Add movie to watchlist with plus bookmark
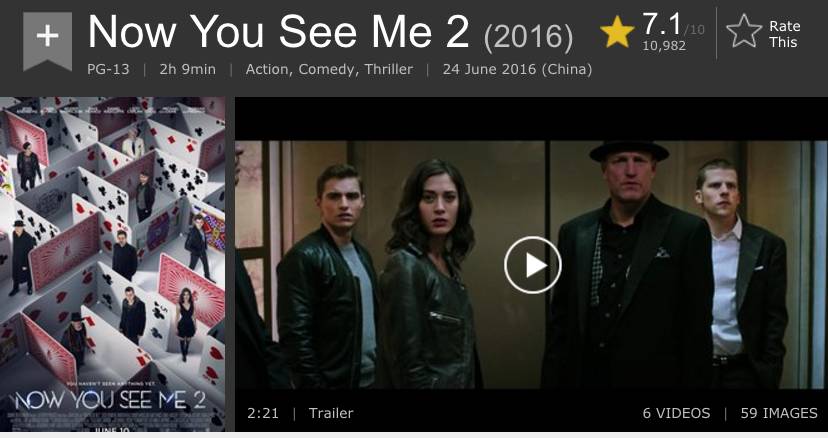828x438 pixels. pyautogui.click(x=48, y=41)
